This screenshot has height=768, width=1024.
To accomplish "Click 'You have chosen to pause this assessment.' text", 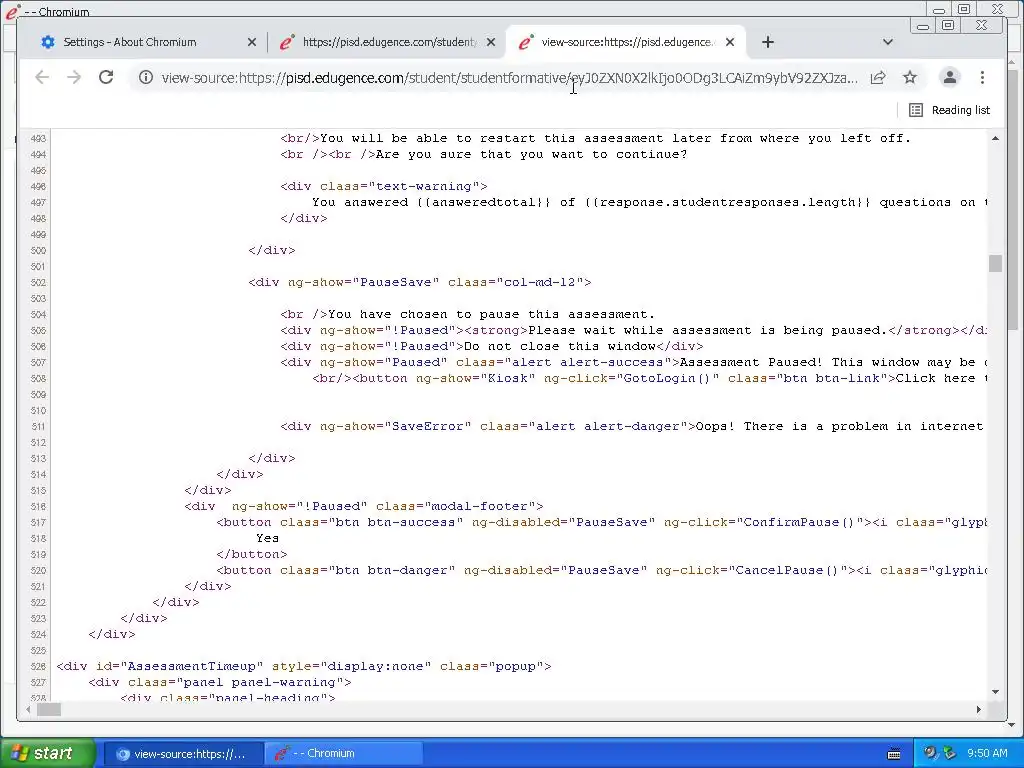I will point(491,315).
